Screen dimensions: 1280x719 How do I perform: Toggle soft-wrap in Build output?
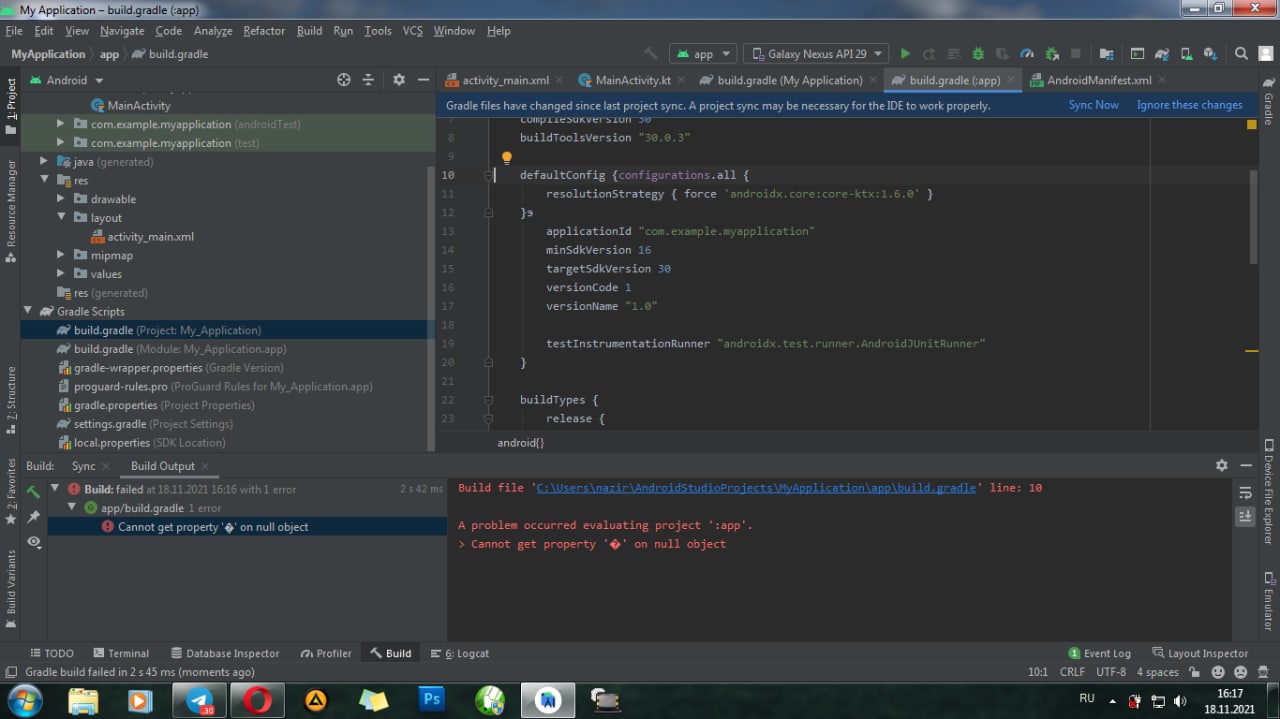1245,492
